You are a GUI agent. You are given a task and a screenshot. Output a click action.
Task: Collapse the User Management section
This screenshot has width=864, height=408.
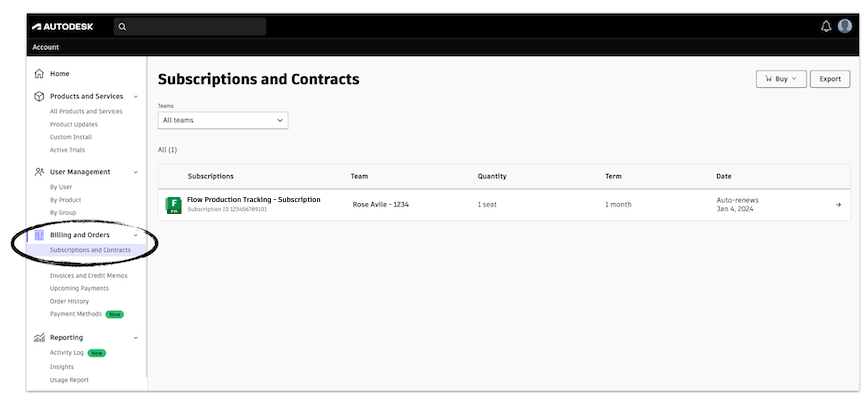click(136, 172)
